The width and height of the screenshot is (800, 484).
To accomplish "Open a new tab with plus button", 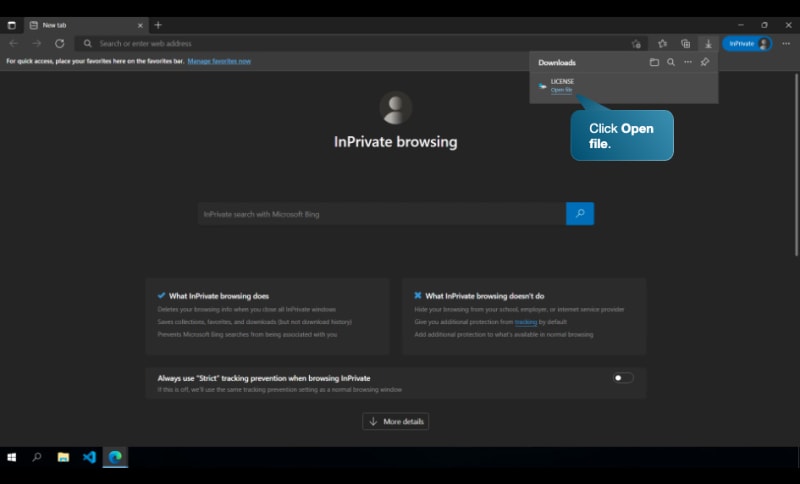I will pos(158,25).
